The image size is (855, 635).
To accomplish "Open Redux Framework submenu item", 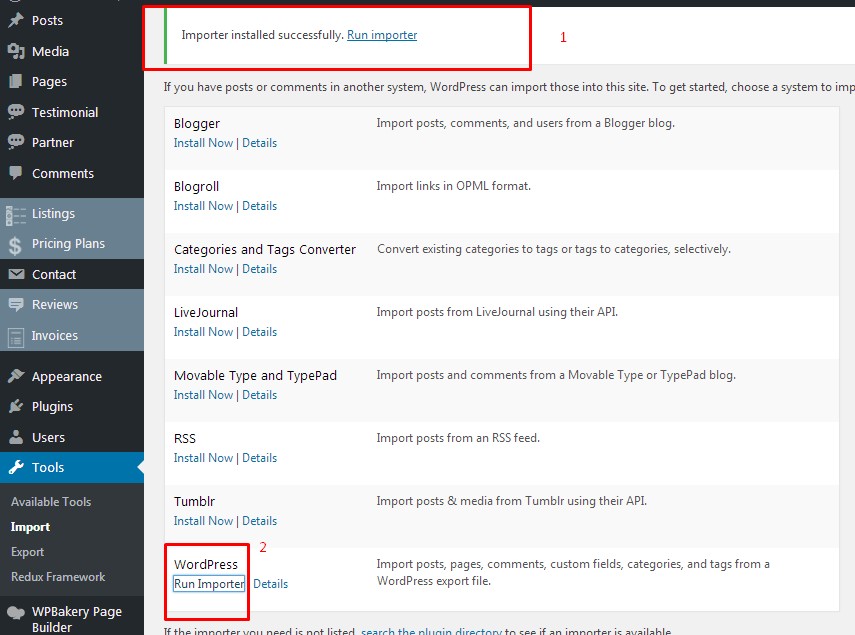I will tap(58, 577).
